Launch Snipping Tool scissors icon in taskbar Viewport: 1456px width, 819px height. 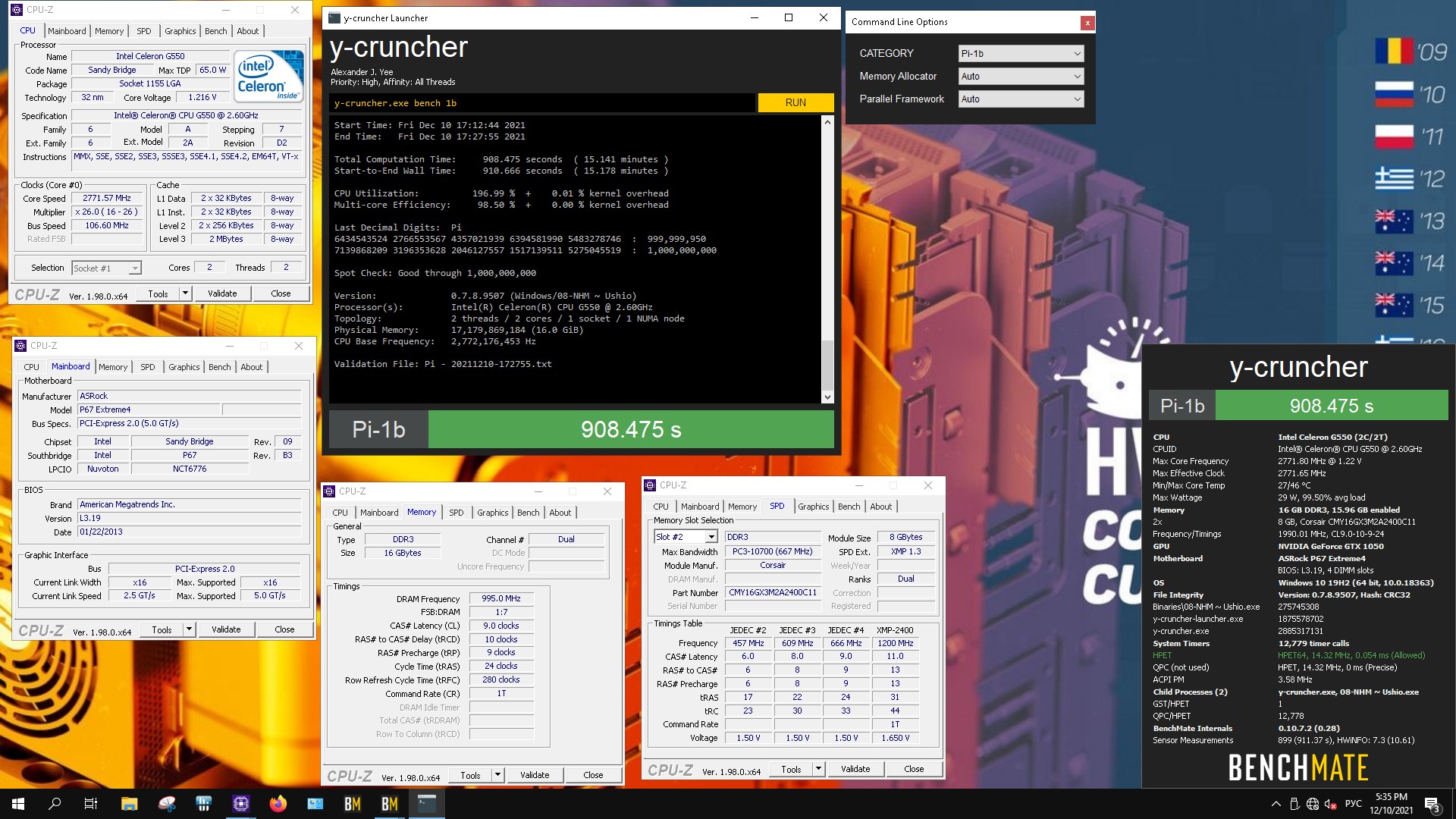pyautogui.click(x=167, y=804)
